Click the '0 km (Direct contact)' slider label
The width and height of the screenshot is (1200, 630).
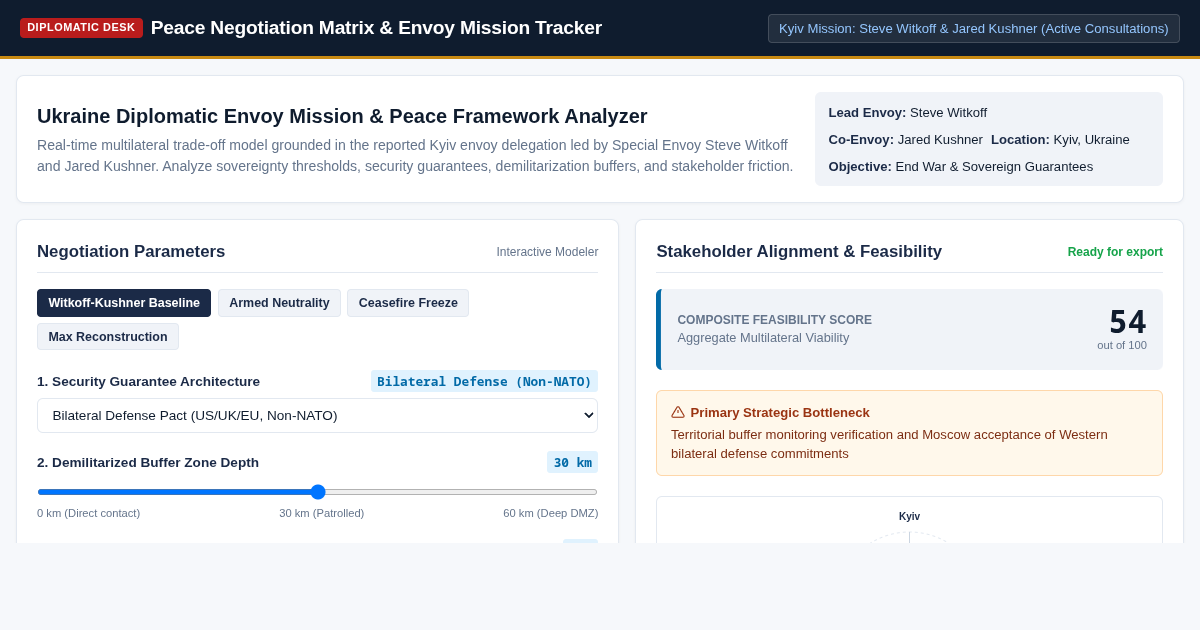pyautogui.click(x=89, y=513)
